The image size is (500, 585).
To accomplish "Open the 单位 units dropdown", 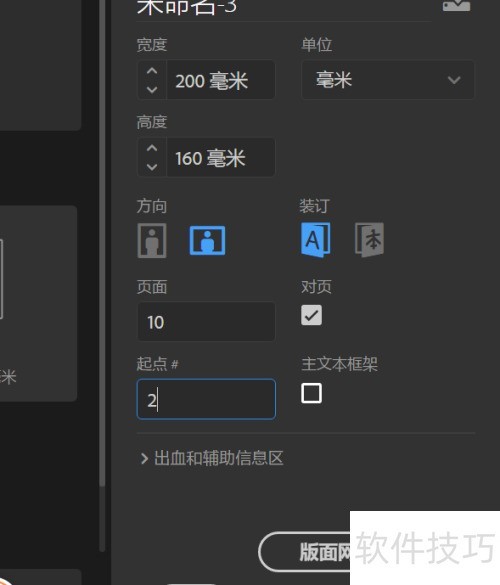I will pyautogui.click(x=388, y=80).
